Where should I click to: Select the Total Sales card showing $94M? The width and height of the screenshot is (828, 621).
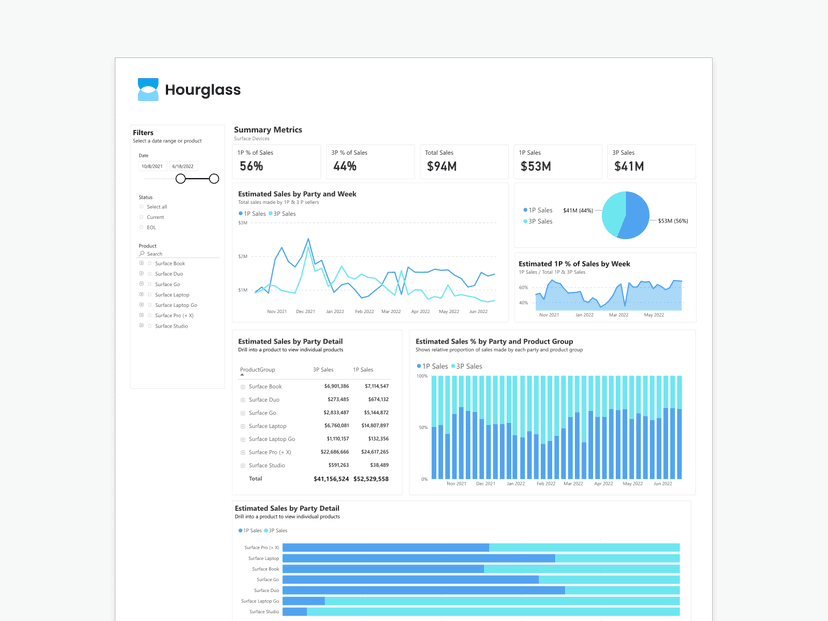[x=461, y=161]
